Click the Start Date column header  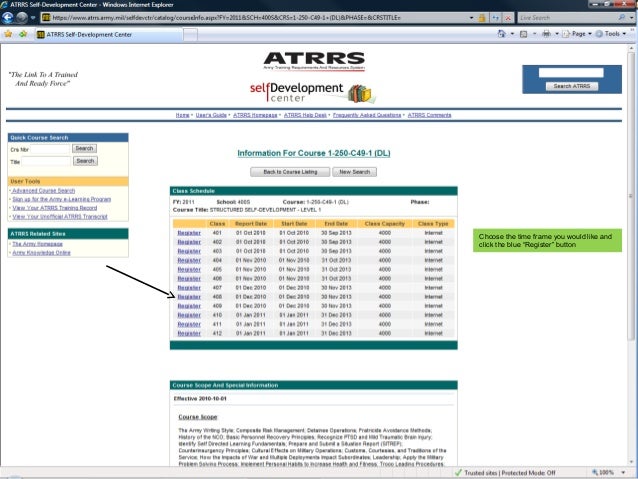tap(294, 224)
